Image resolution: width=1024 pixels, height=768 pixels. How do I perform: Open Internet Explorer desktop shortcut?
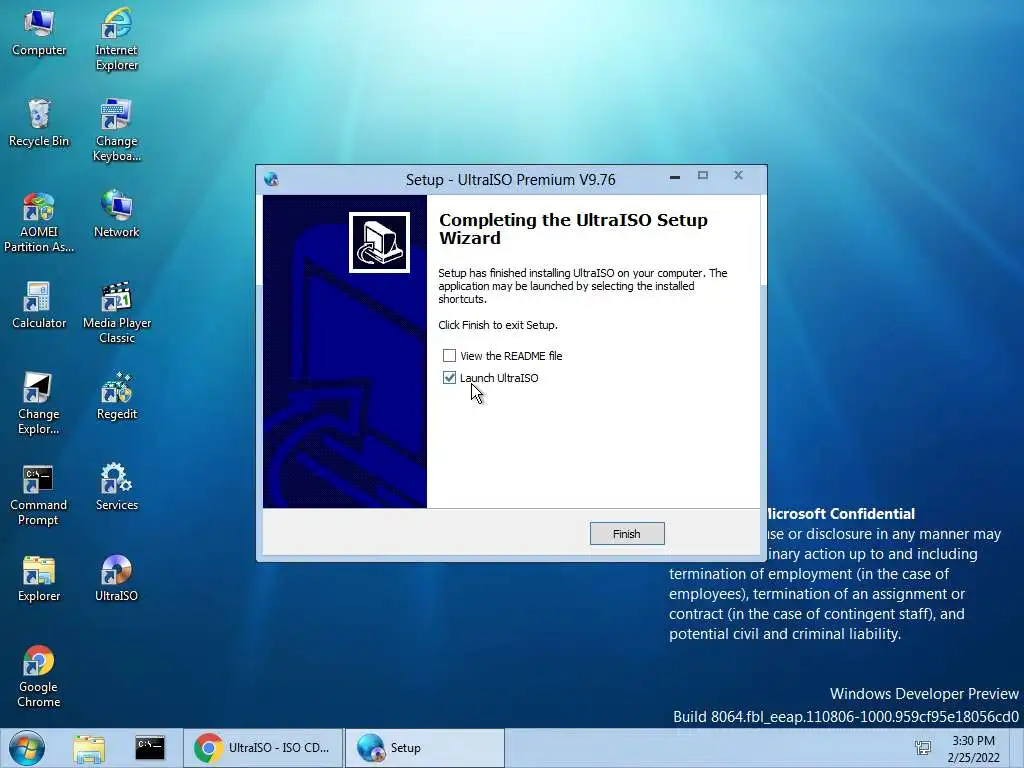[116, 39]
